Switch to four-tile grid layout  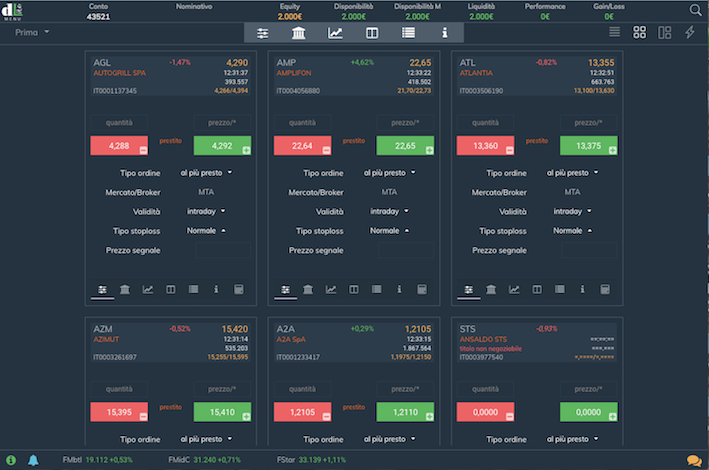[639, 32]
